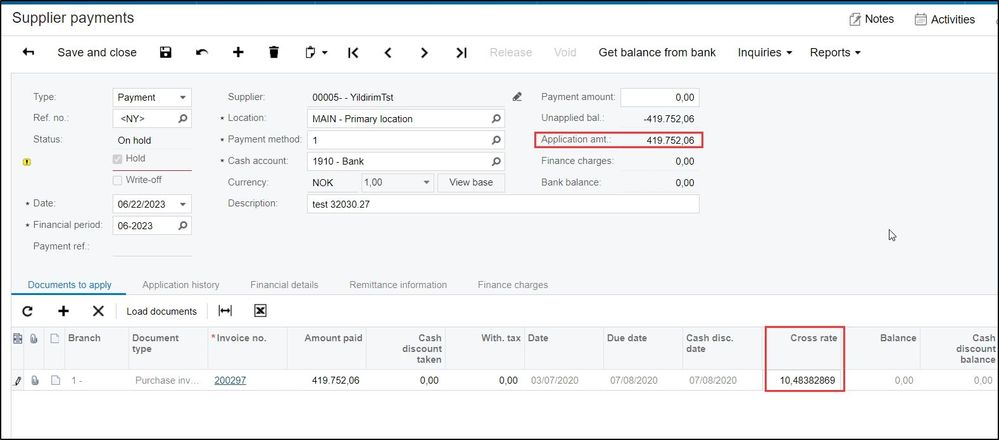Click the Branch column header

tap(96, 348)
